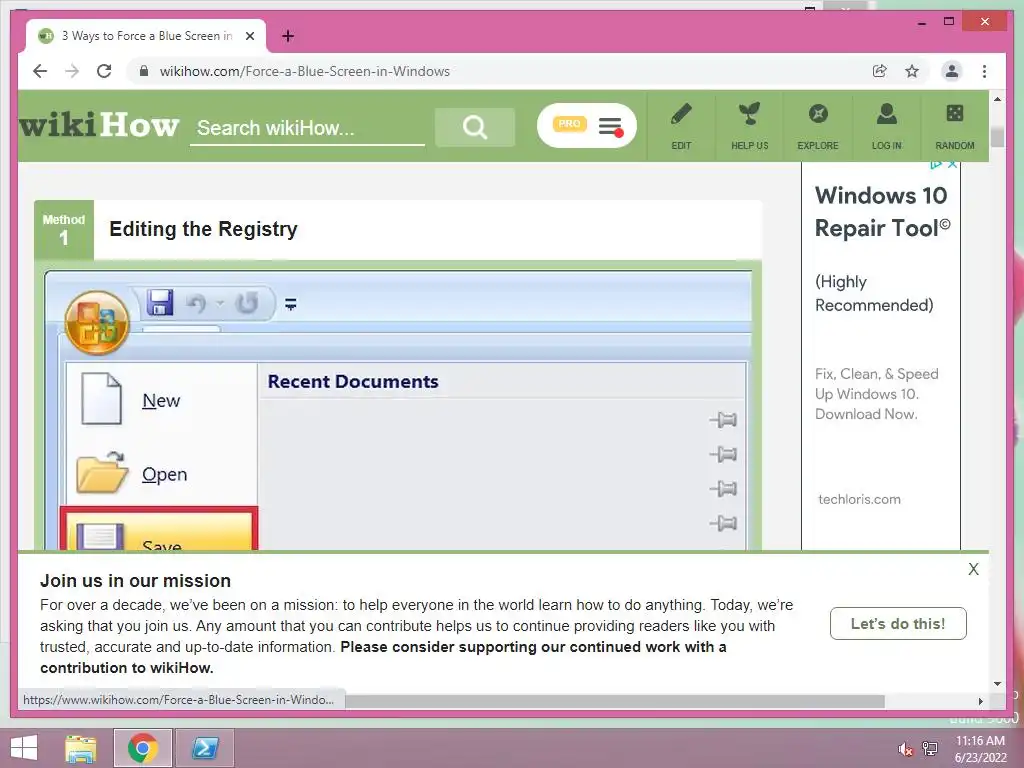Dismiss the mission banner with X
Viewport: 1024px width, 768px height.
(x=973, y=569)
